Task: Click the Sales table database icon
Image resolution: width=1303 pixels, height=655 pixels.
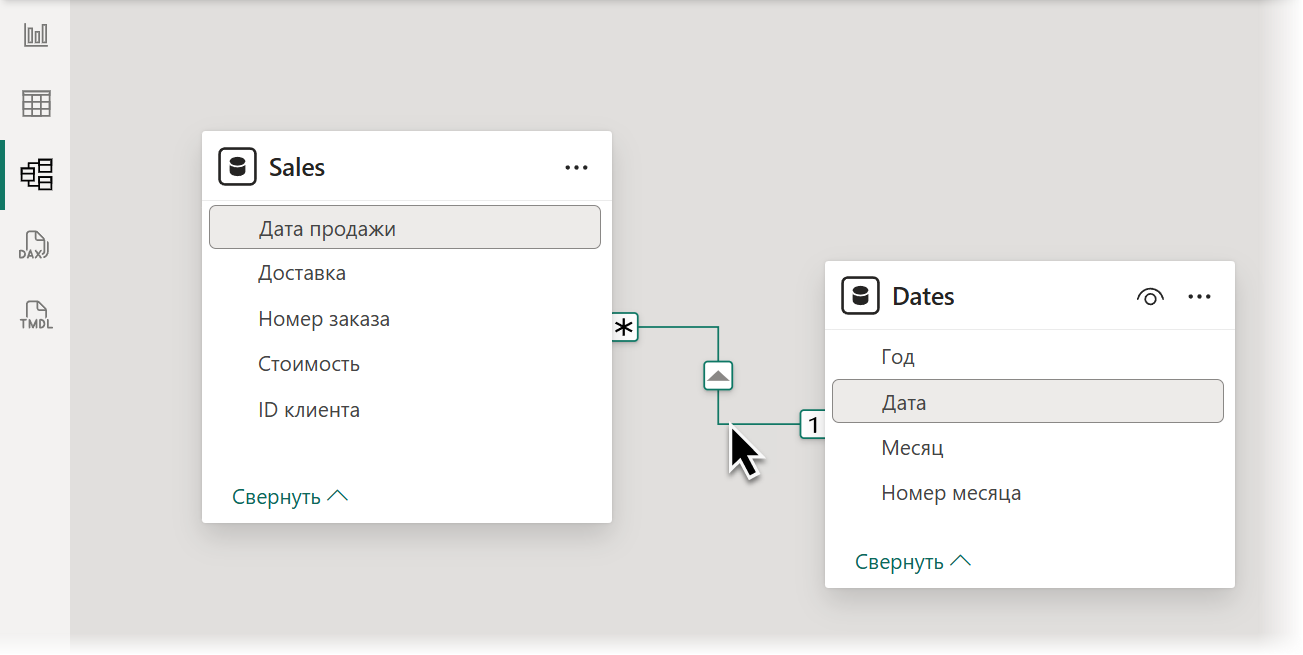Action: (x=238, y=167)
